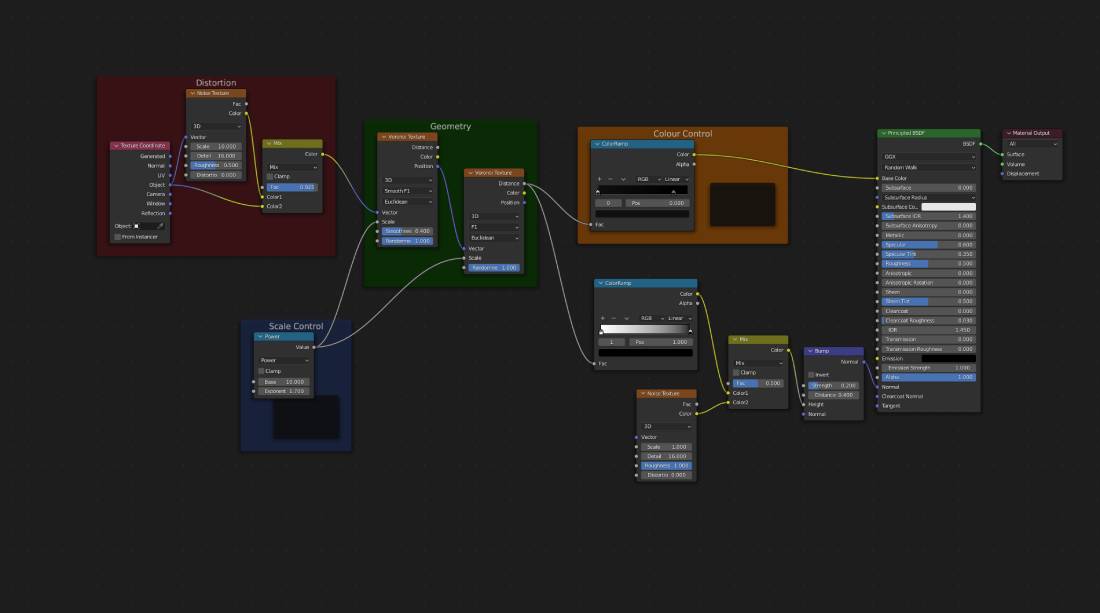The height and width of the screenshot is (613, 1100).
Task: Click Smoothness slider on Smooth F1 Voronoi
Action: pyautogui.click(x=408, y=231)
